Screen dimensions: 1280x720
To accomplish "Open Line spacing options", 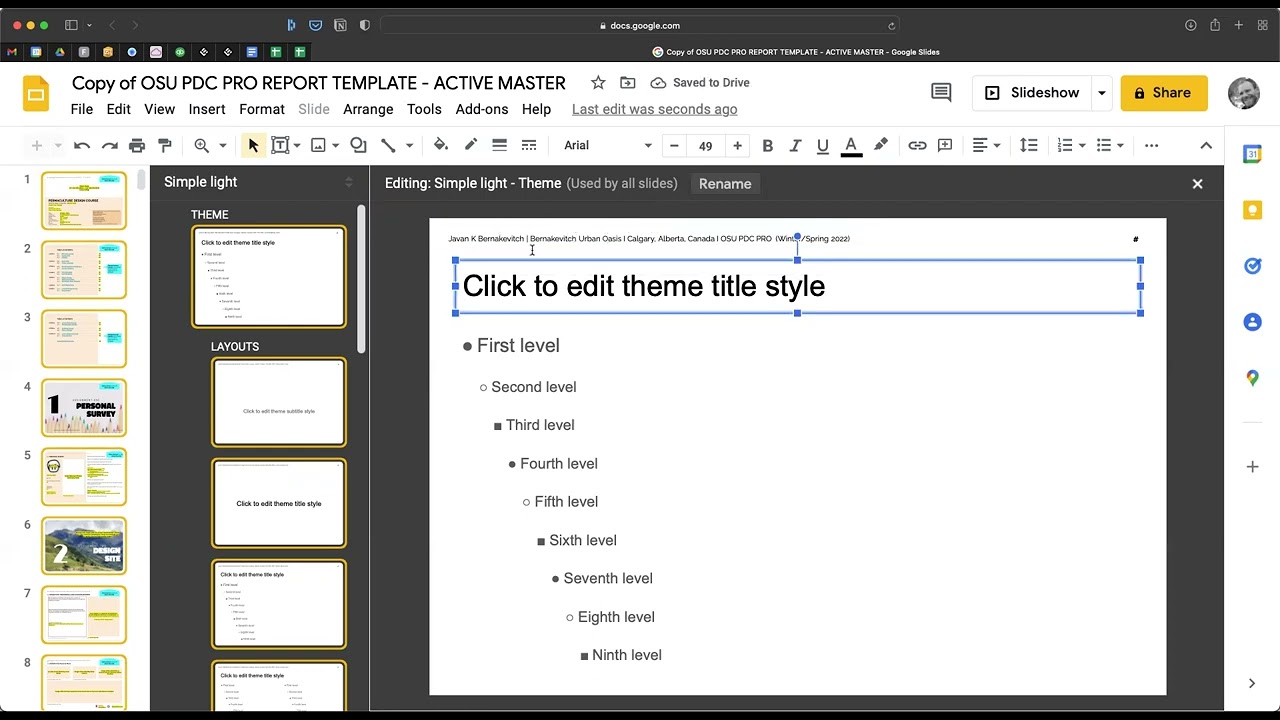I will (x=1028, y=146).
